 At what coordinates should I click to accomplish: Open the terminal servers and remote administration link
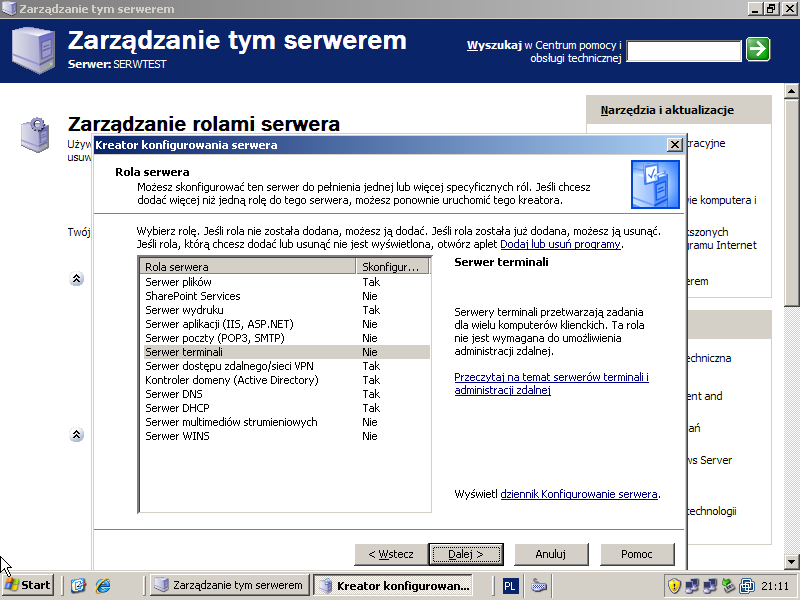coord(552,384)
